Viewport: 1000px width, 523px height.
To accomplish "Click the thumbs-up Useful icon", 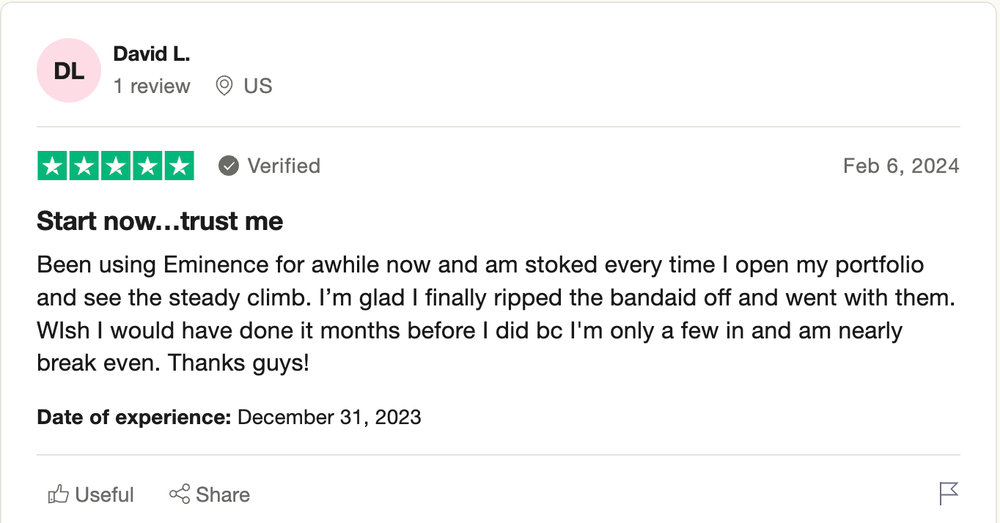I will click(x=59, y=494).
